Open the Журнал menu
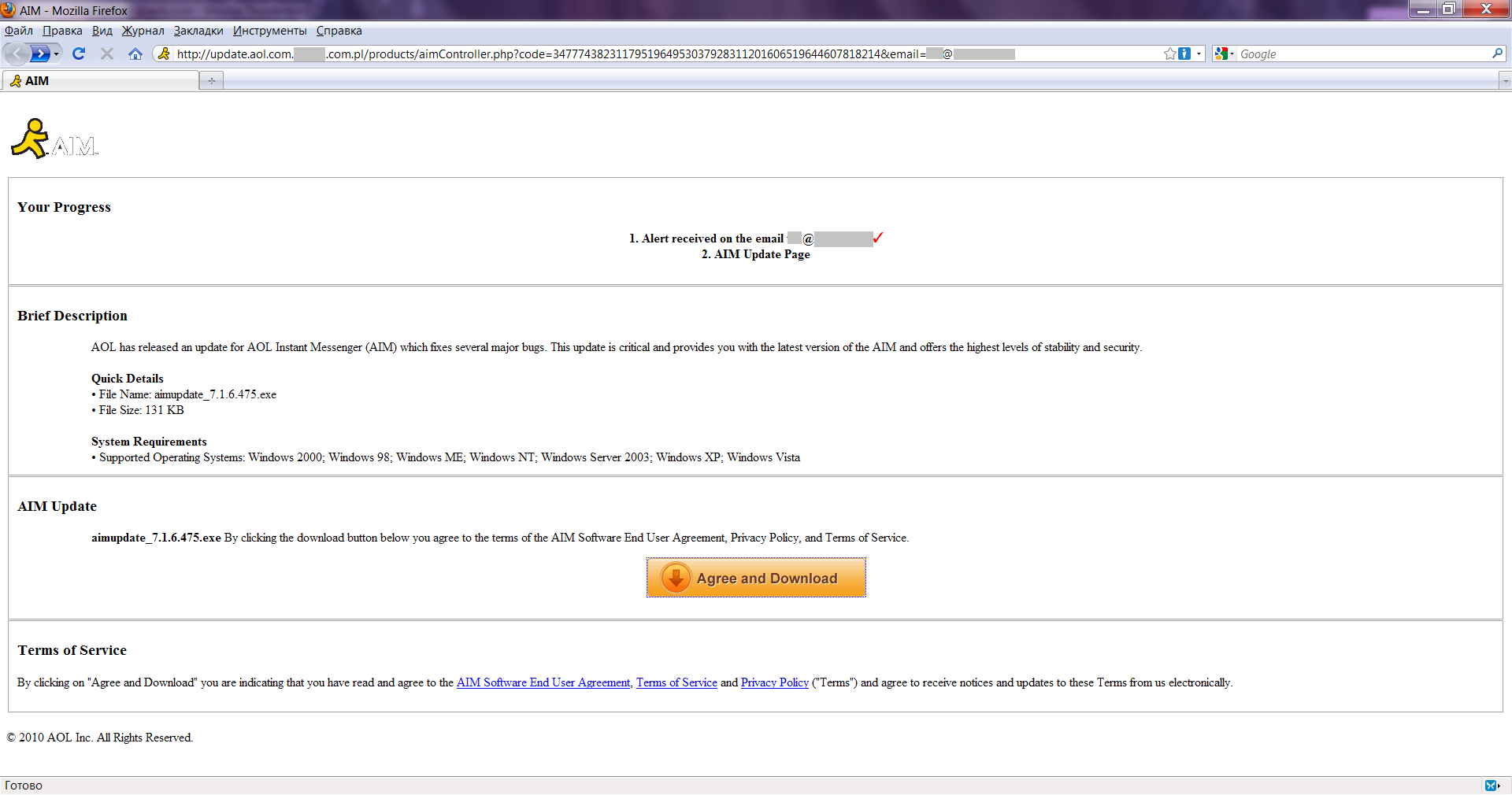 pyautogui.click(x=143, y=31)
